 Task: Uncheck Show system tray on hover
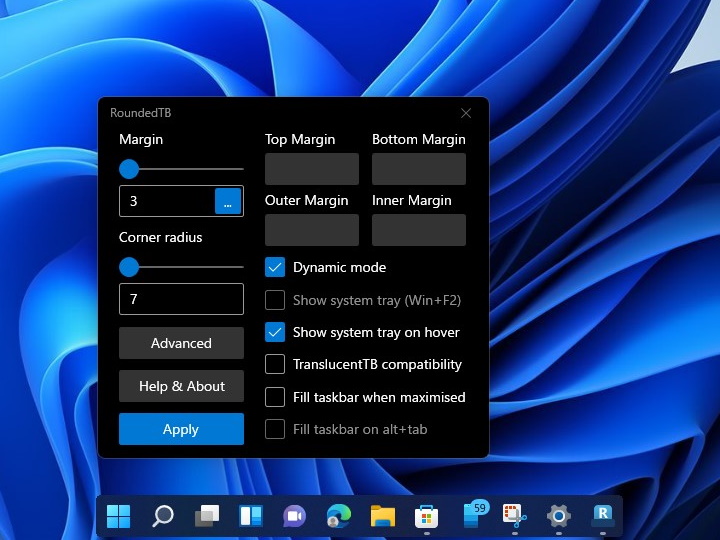275,332
